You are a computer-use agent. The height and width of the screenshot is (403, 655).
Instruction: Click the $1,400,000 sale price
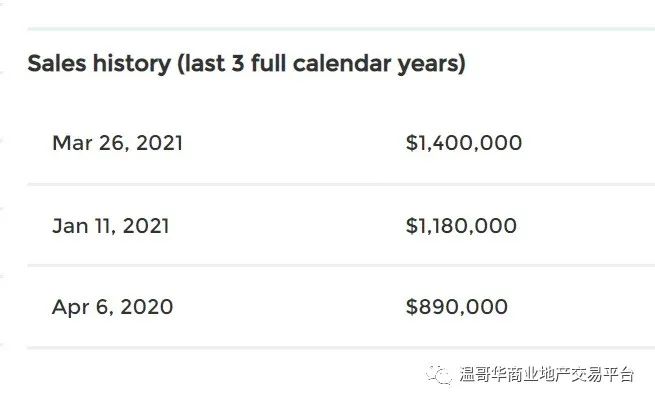point(464,143)
